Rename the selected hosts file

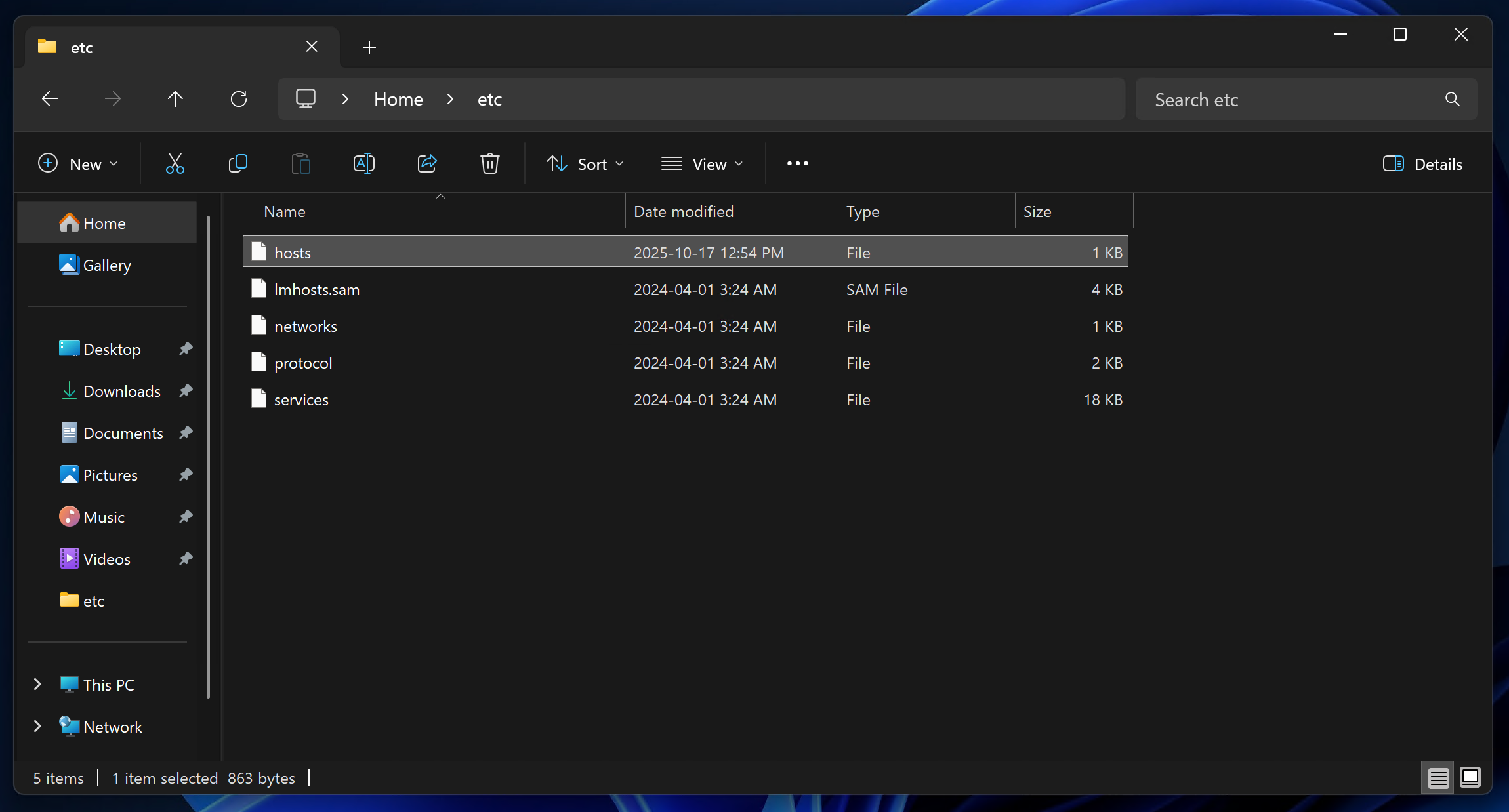(x=363, y=163)
